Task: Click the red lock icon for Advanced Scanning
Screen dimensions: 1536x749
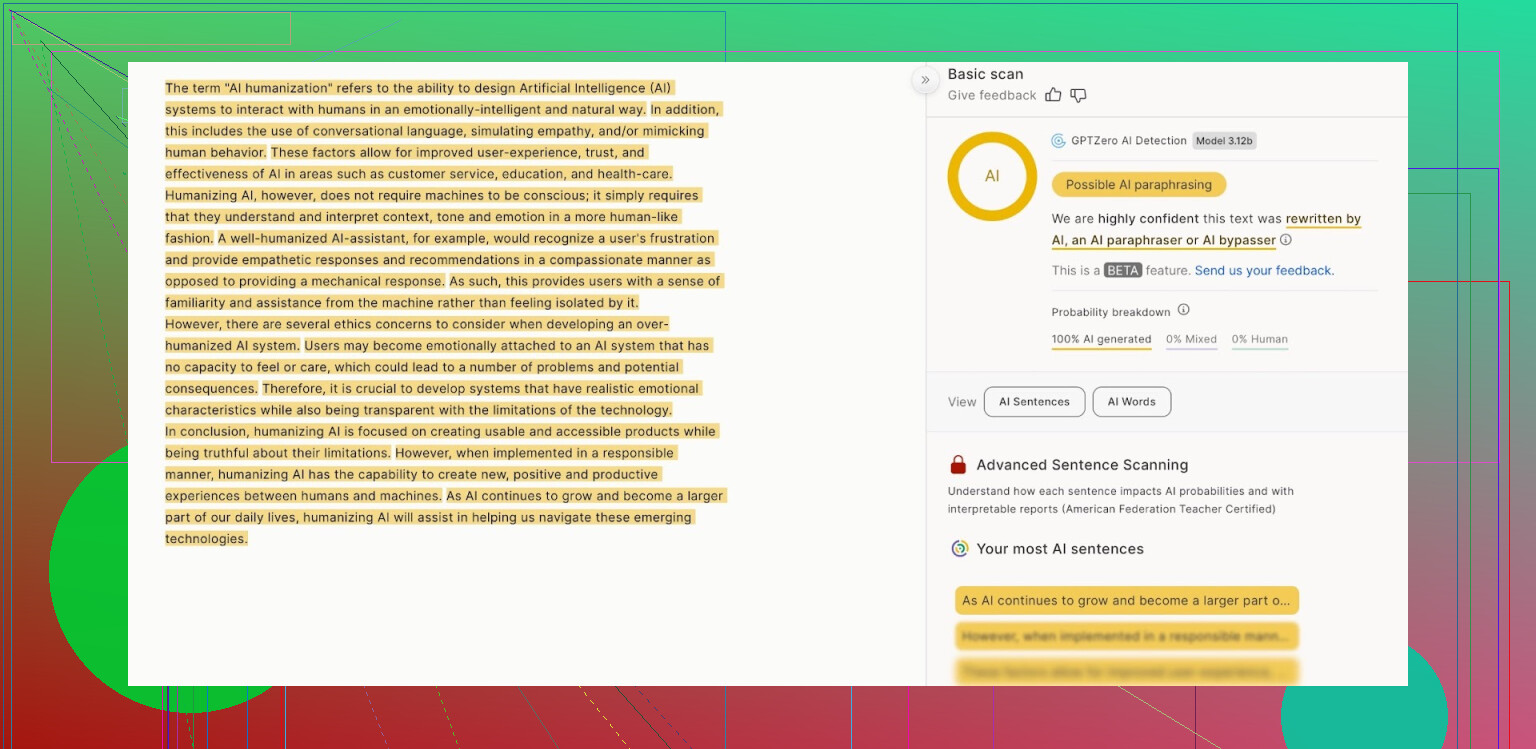Action: pyautogui.click(x=958, y=465)
